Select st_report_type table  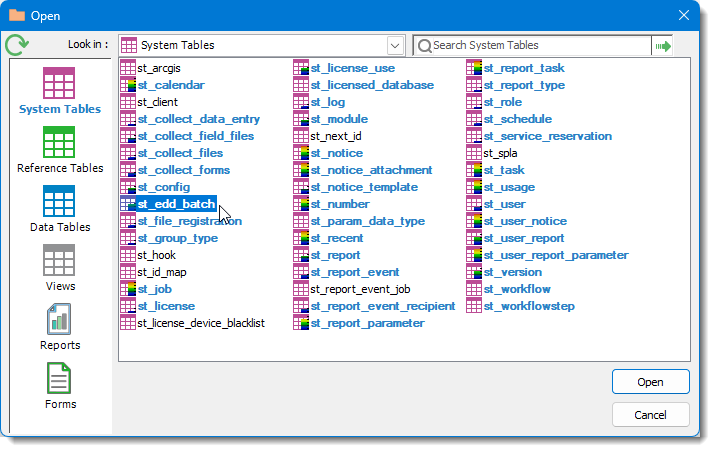524,85
